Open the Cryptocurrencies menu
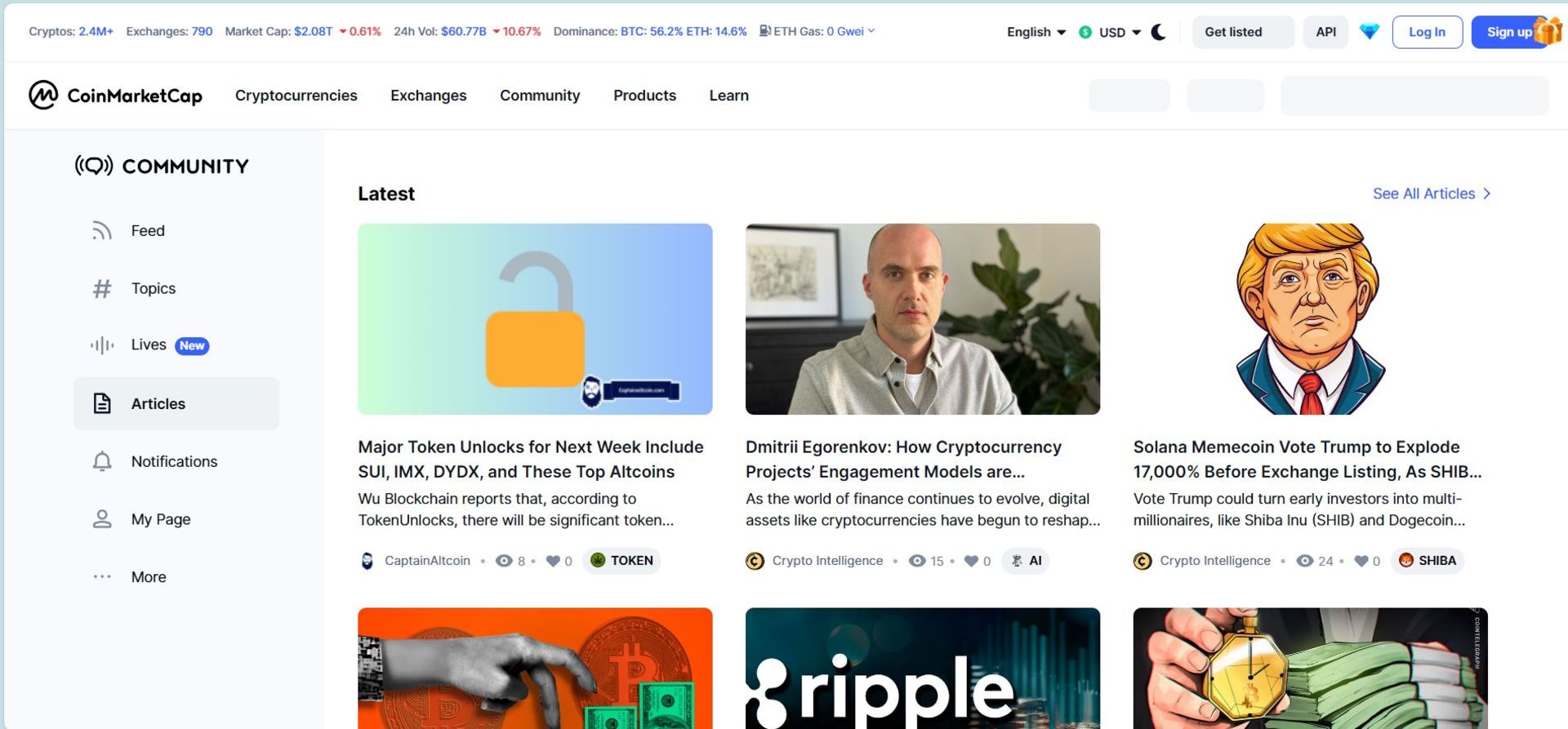 click(296, 96)
